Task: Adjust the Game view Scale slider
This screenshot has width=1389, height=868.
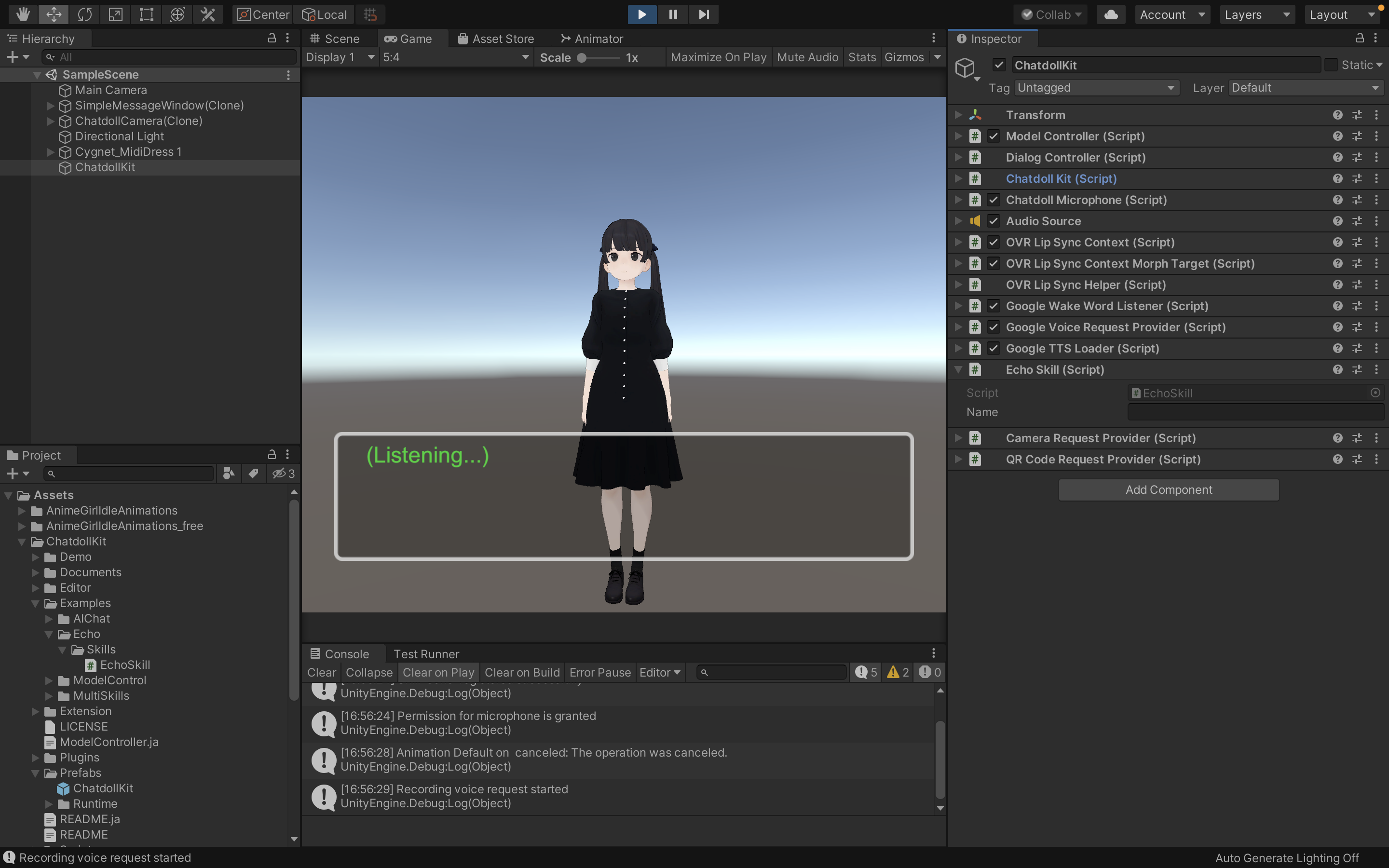Action: click(x=582, y=57)
